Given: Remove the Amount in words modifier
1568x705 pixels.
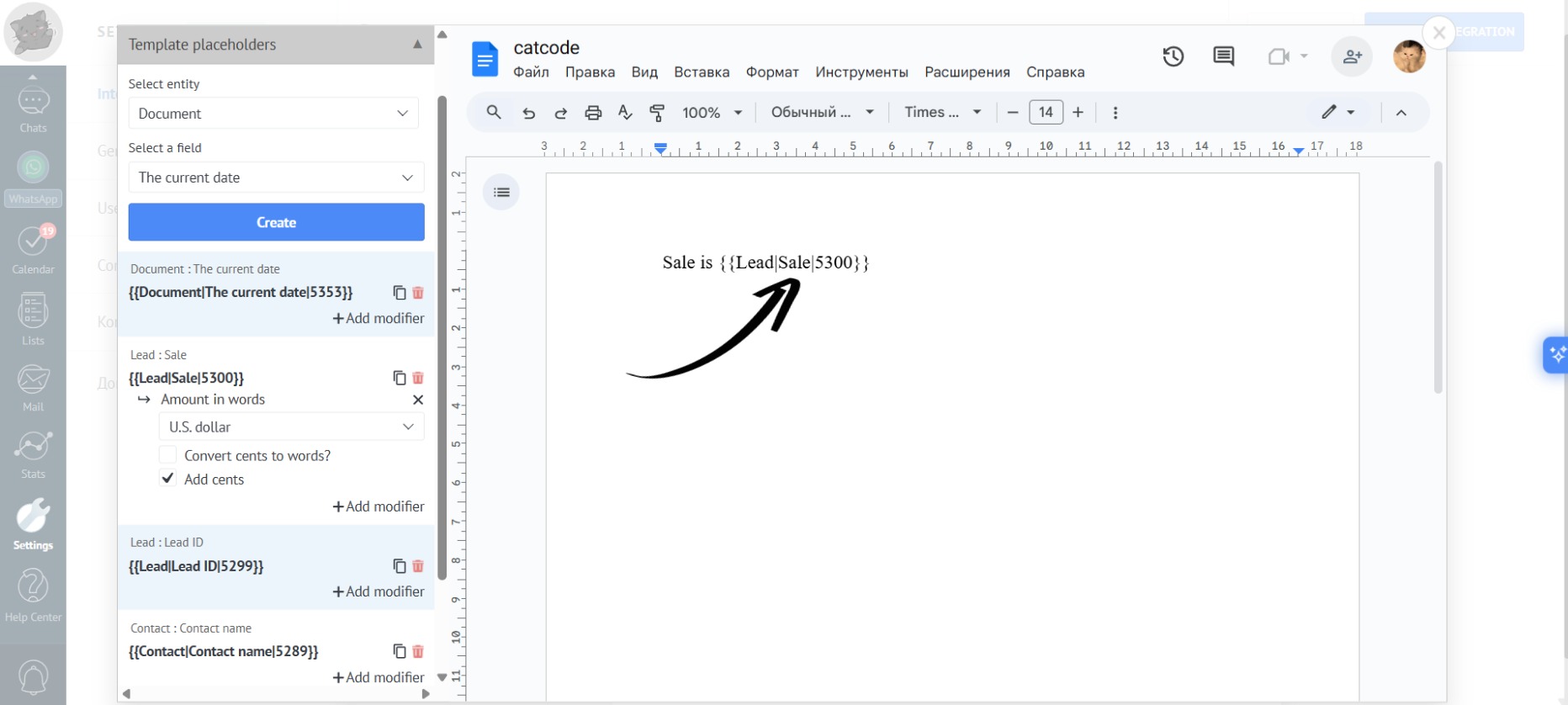Looking at the screenshot, I should 418,400.
